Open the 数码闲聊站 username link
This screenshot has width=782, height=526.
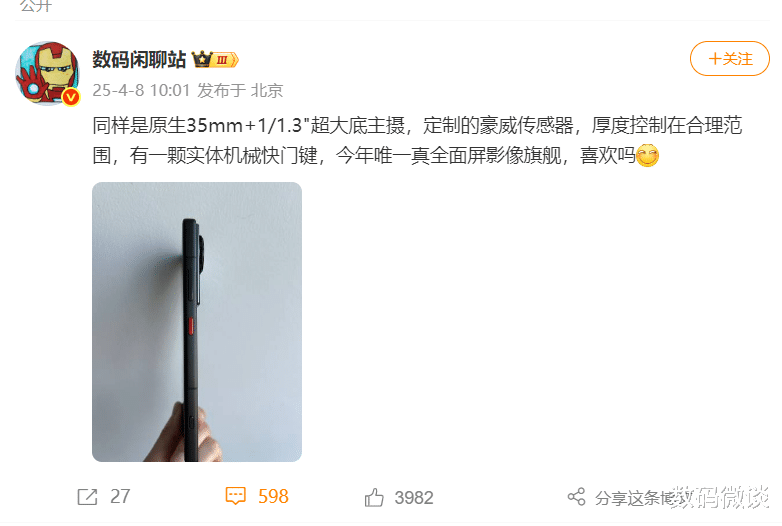coord(139,59)
